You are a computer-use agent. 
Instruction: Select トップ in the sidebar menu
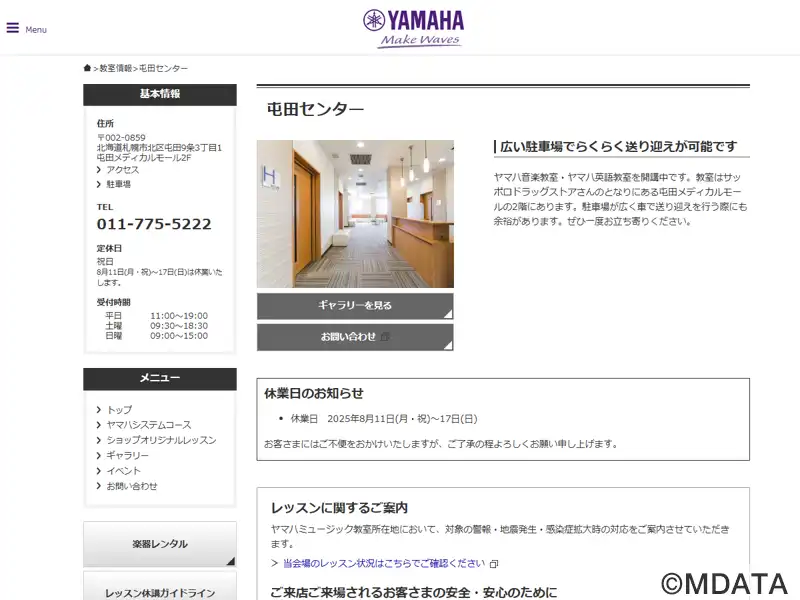[x=119, y=410]
